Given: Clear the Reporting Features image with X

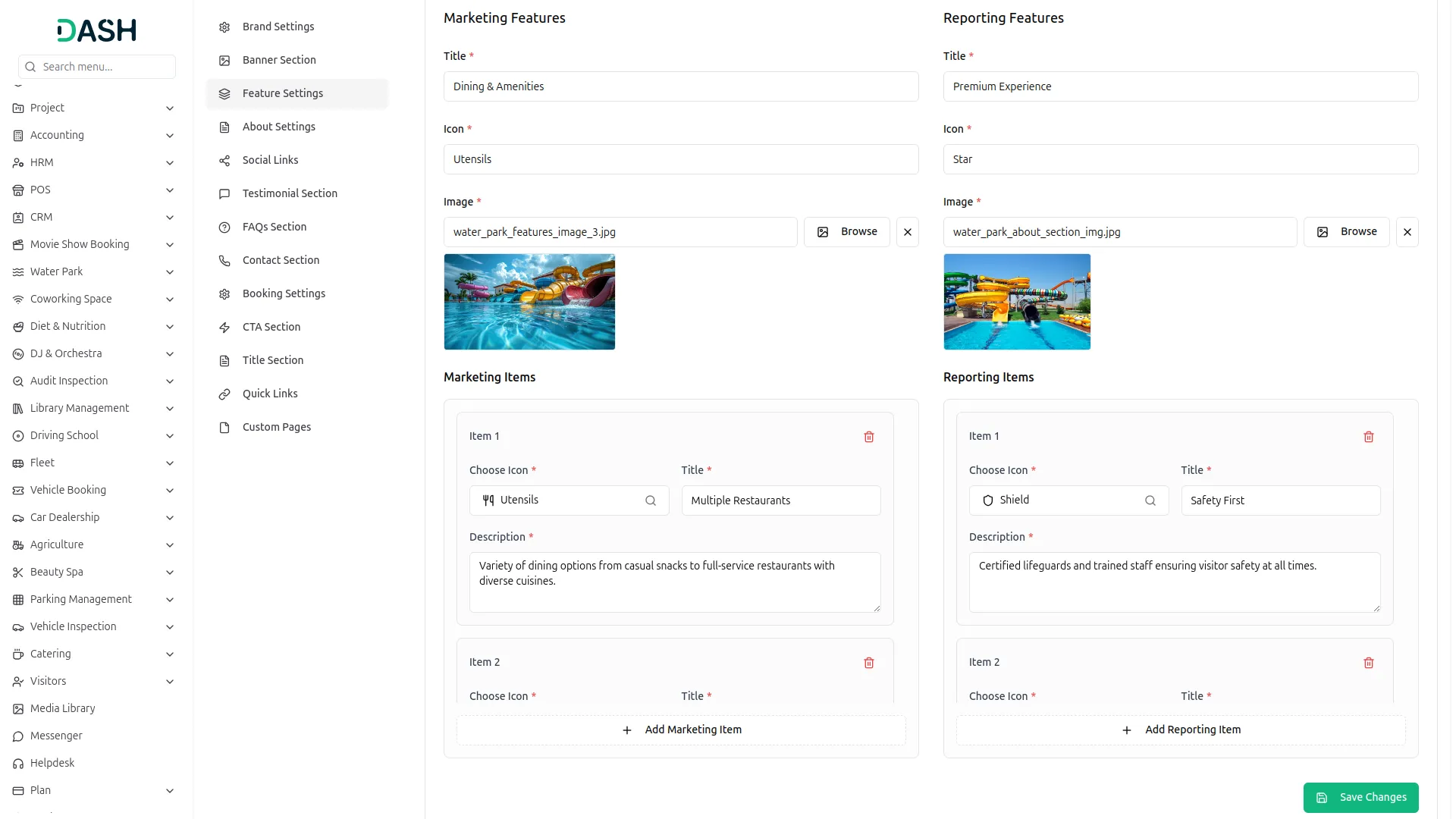Looking at the screenshot, I should [x=1407, y=232].
